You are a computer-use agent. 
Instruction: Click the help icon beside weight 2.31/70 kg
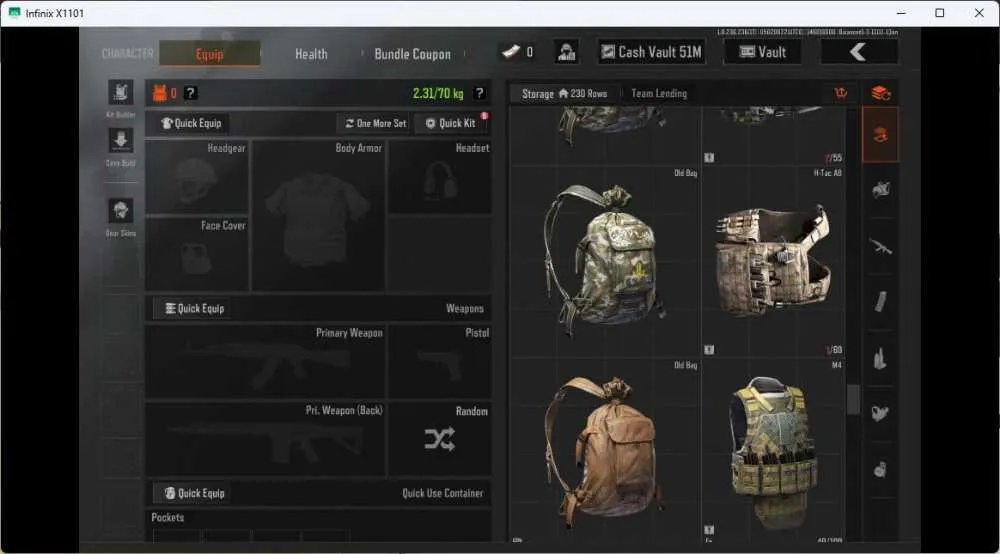(x=480, y=93)
